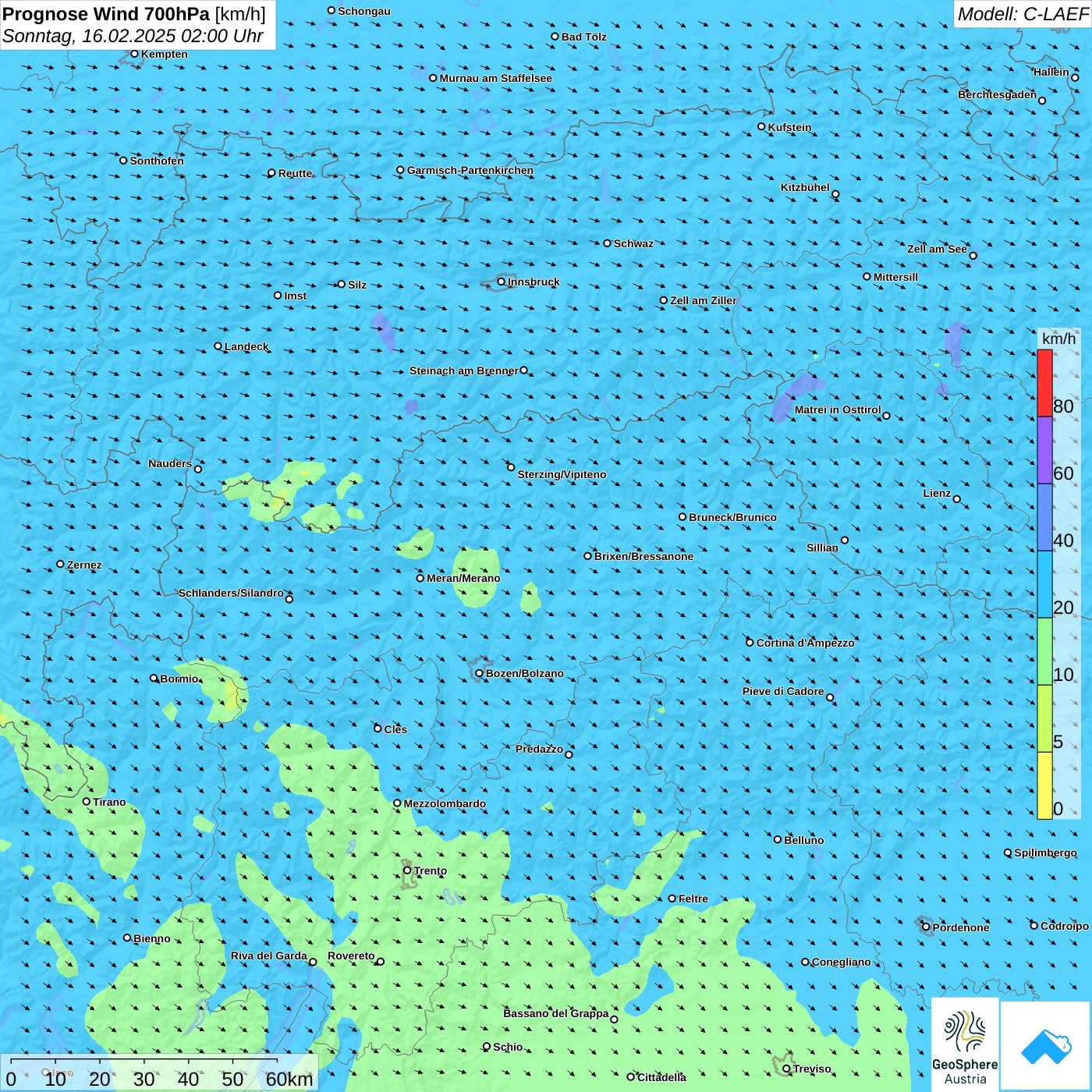Click the Cittadella label
The width and height of the screenshot is (1092, 1092).
click(x=661, y=1077)
